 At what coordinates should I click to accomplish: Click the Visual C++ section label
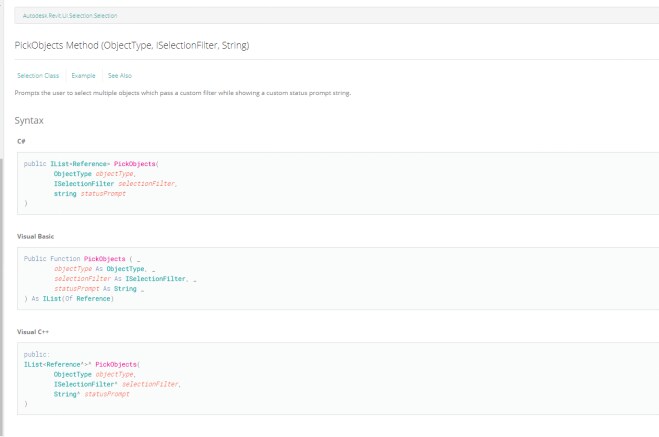pos(33,330)
